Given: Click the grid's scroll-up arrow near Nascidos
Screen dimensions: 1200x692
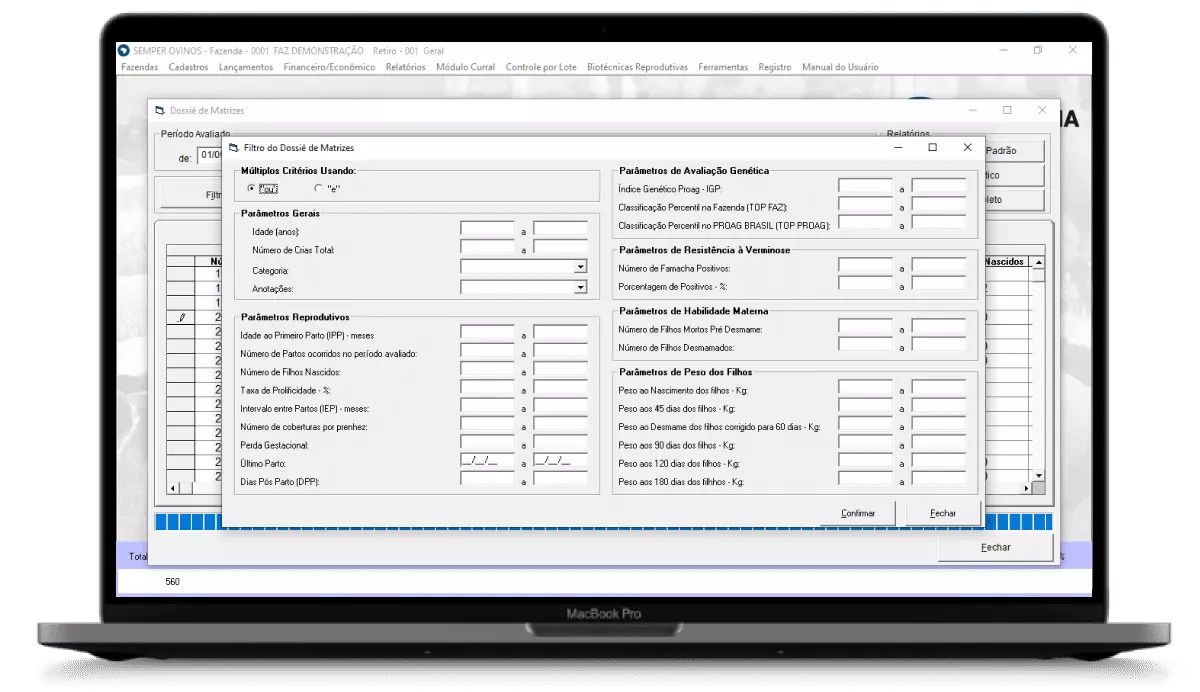Looking at the screenshot, I should tap(1038, 262).
